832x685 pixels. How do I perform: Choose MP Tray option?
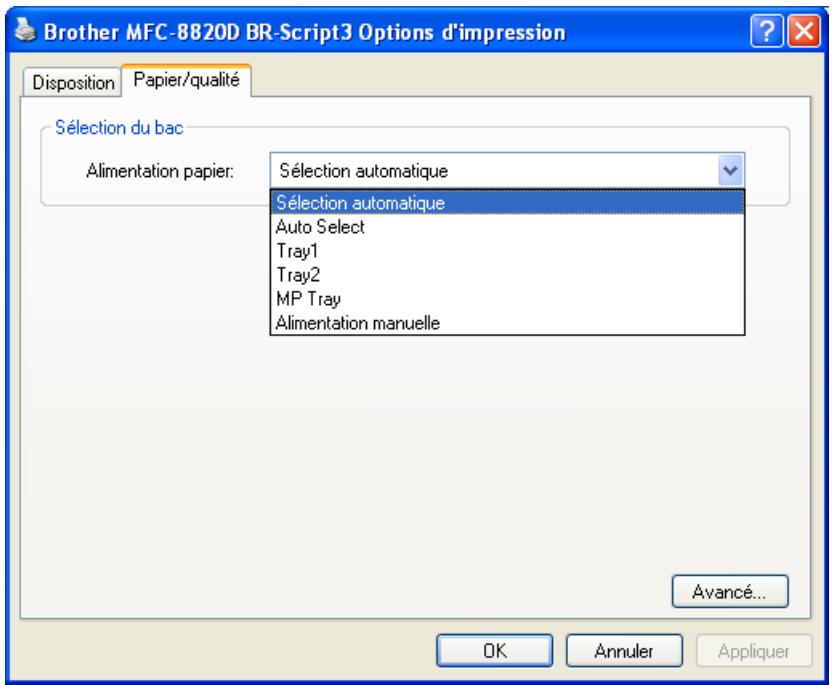click(x=507, y=299)
